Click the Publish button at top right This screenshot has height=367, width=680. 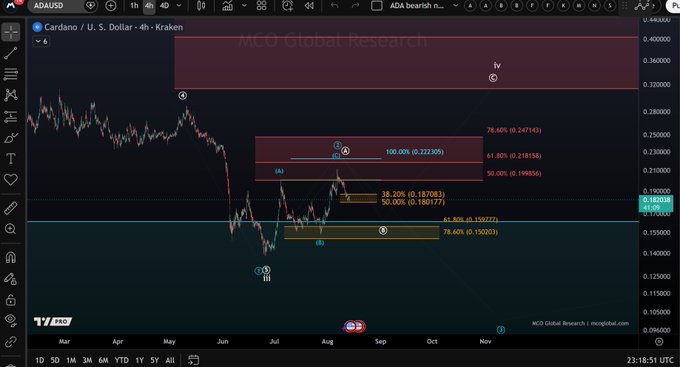coord(673,6)
